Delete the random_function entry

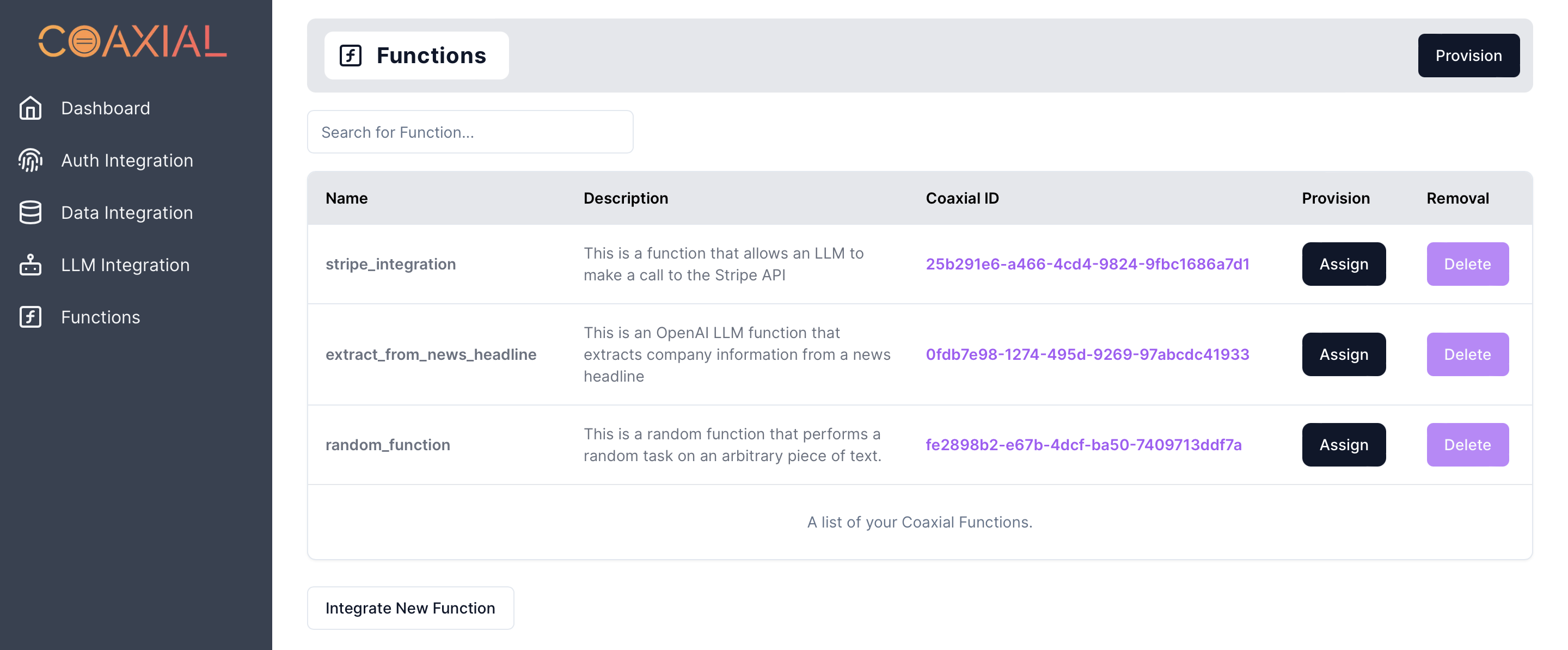tap(1467, 445)
